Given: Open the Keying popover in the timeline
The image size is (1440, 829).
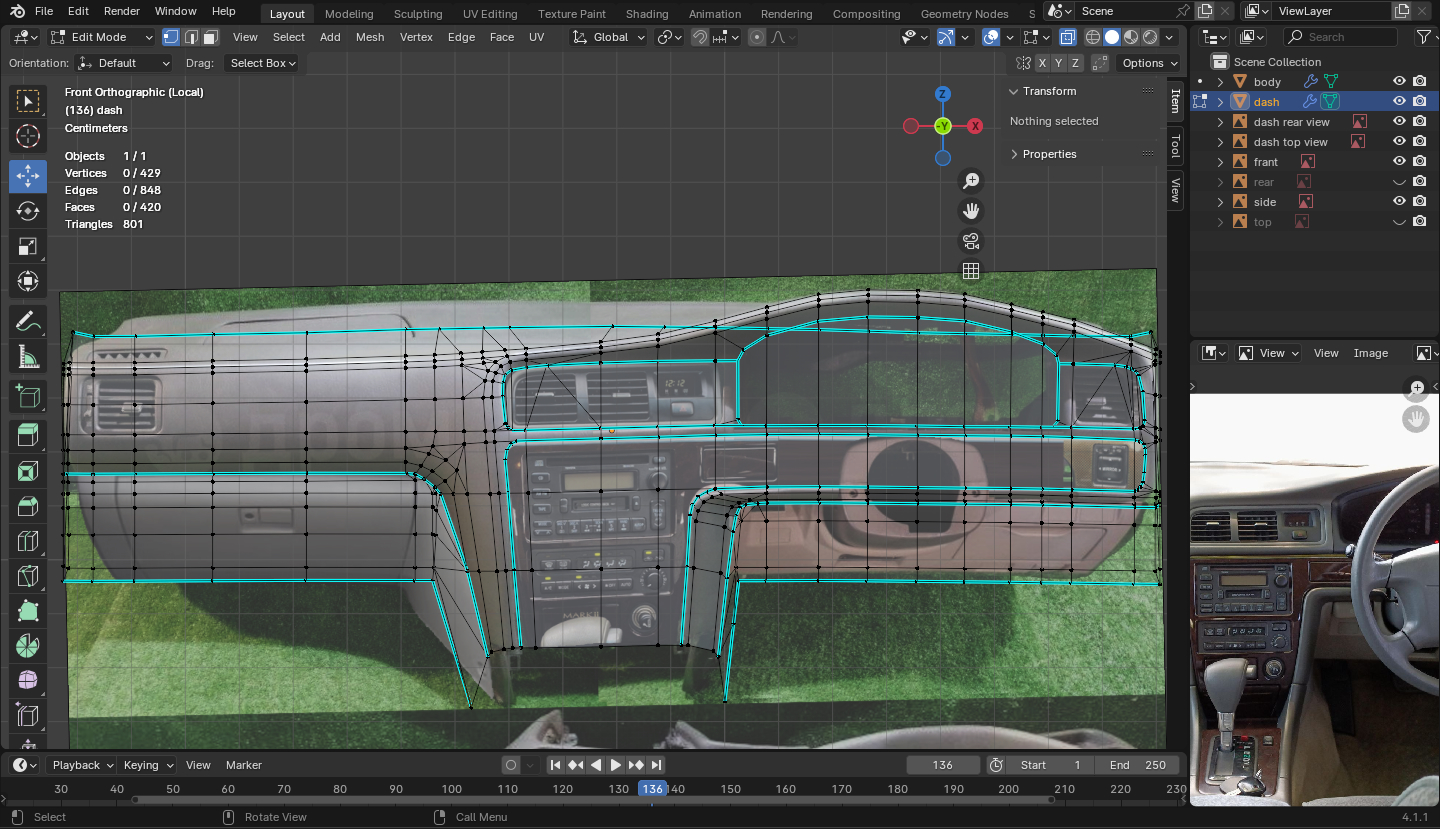Looking at the screenshot, I should [148, 765].
